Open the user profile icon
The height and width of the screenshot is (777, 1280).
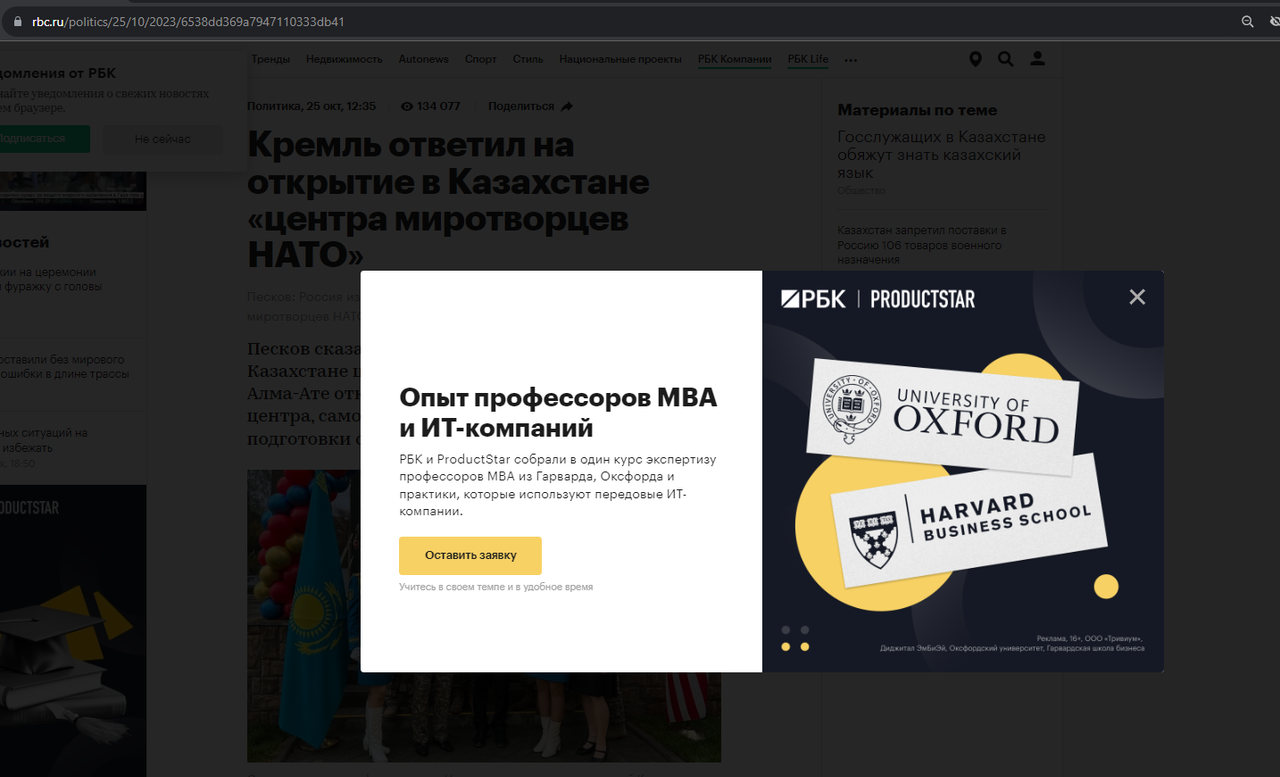[x=1038, y=59]
